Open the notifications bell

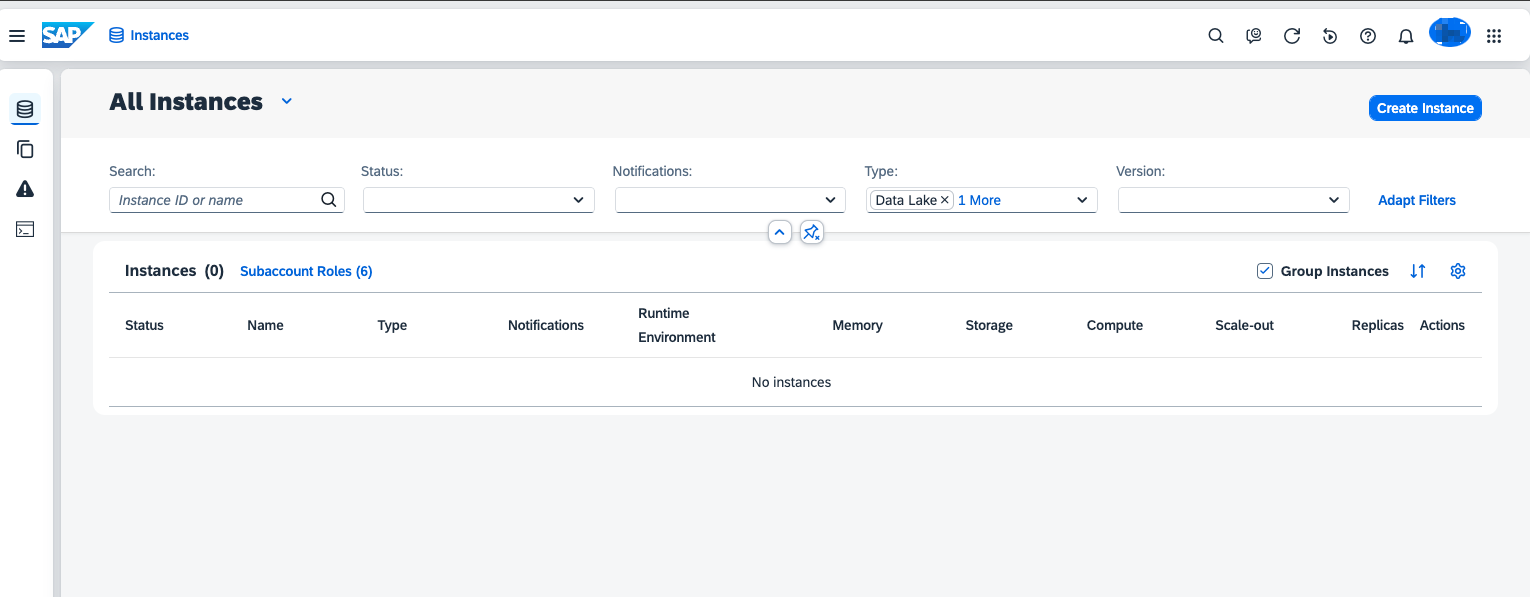coord(1406,36)
